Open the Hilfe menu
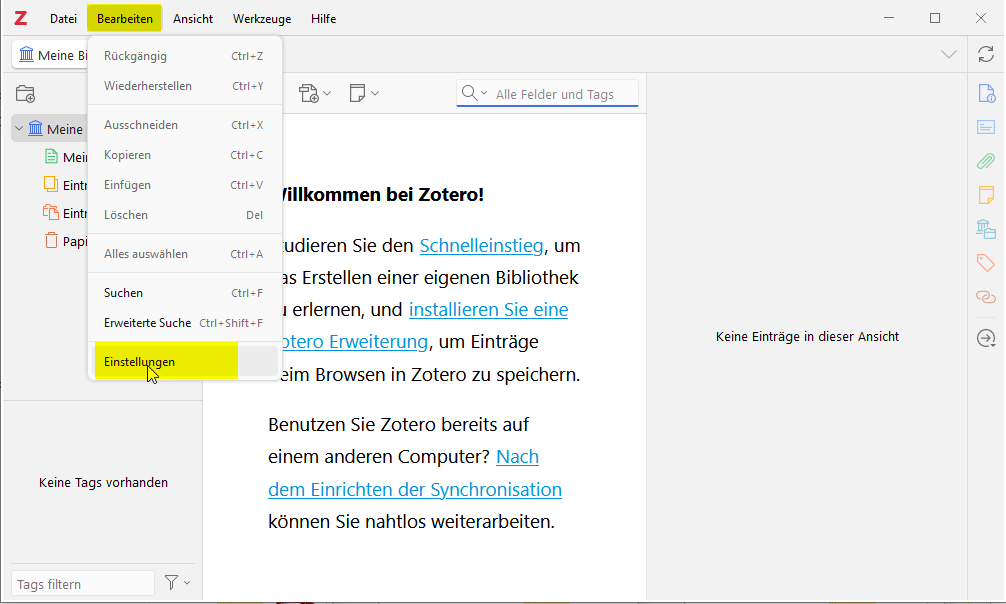The height and width of the screenshot is (604, 1006). point(323,19)
